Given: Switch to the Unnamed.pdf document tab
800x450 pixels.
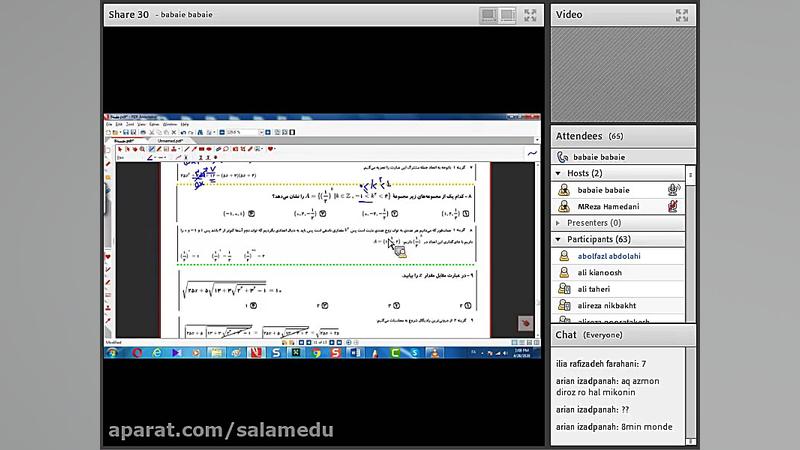Looking at the screenshot, I should click(170, 140).
